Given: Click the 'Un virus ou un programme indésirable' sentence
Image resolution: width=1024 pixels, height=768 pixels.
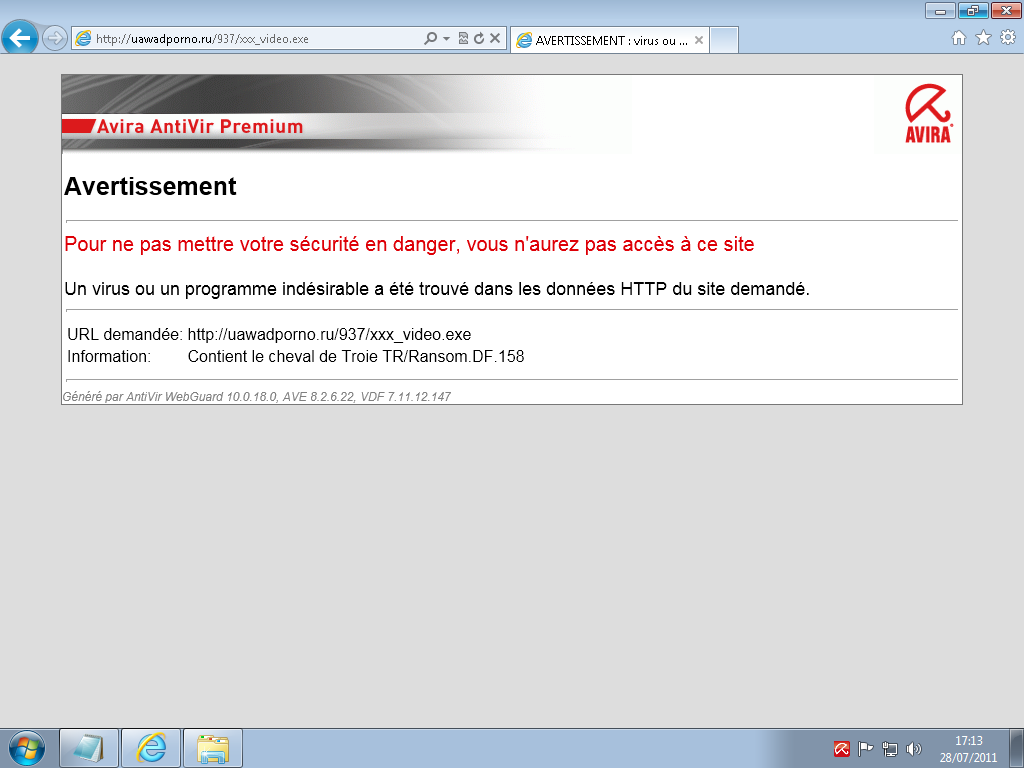Looking at the screenshot, I should coord(437,289).
